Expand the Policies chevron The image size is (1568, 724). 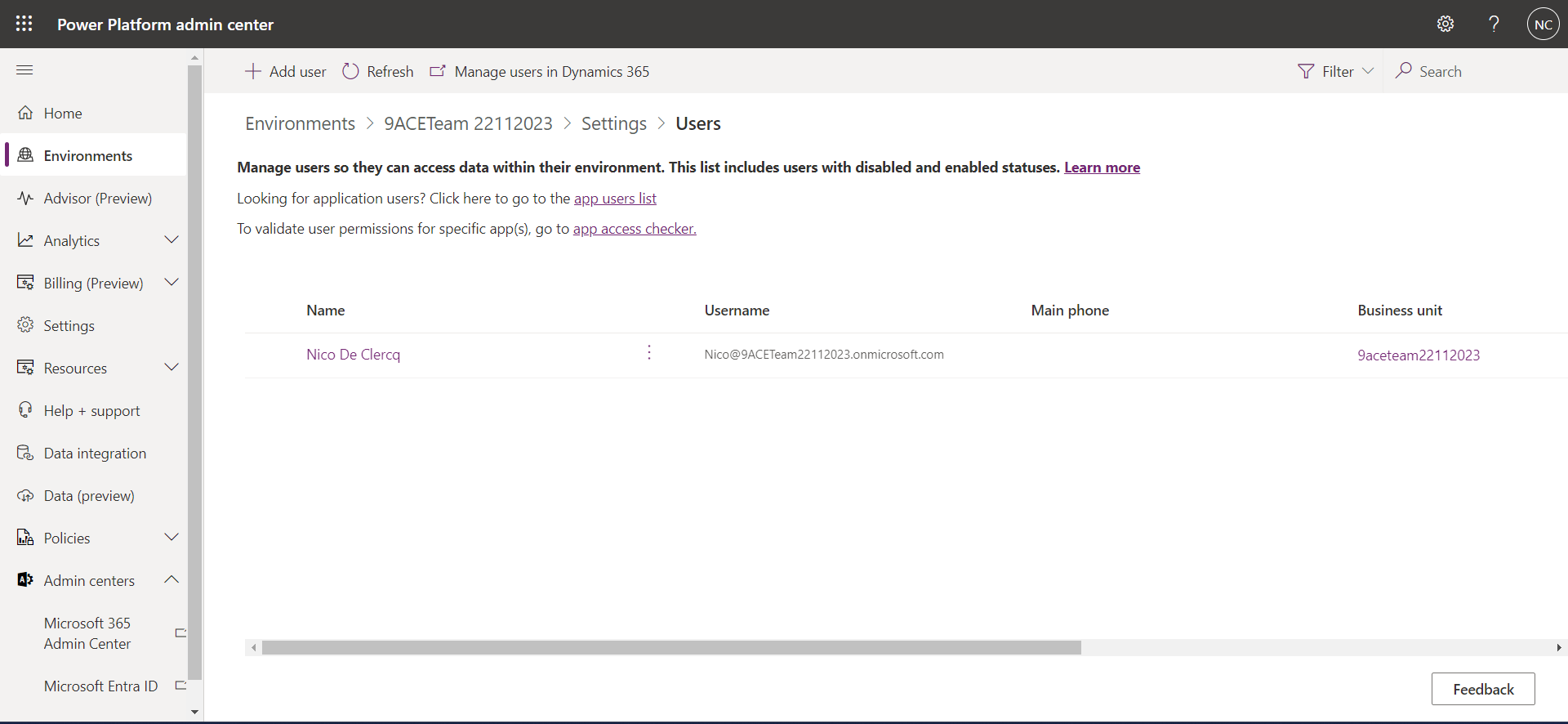coord(171,537)
